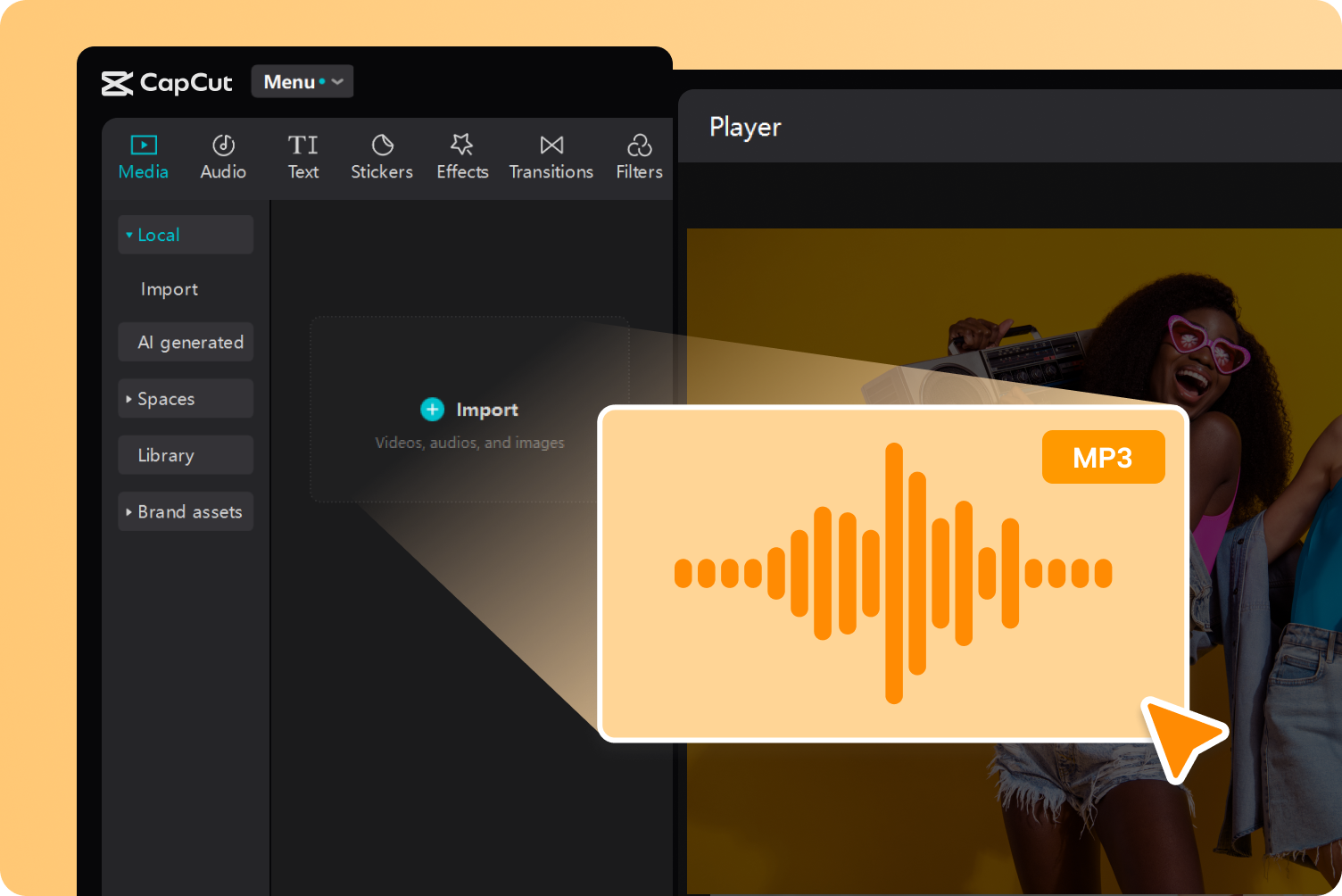
Task: Click the plus icon next to Import
Action: click(x=432, y=409)
